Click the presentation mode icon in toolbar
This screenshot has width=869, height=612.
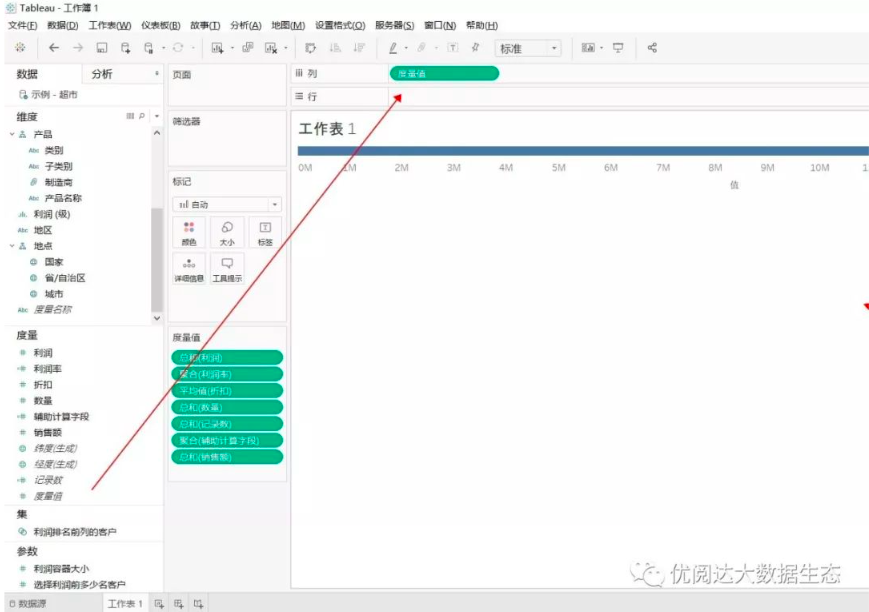(x=618, y=48)
